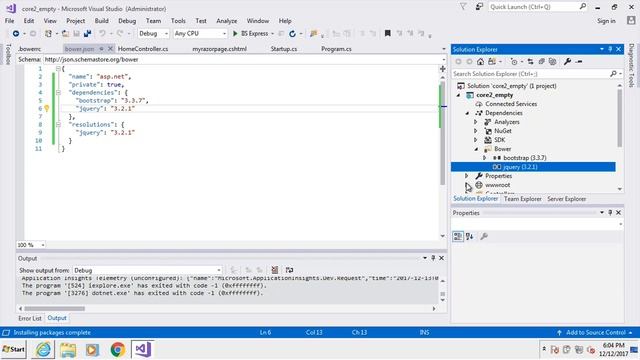640x360 pixels.
Task: Click Properties window Alphabetical sort icon
Action: click(x=470, y=236)
